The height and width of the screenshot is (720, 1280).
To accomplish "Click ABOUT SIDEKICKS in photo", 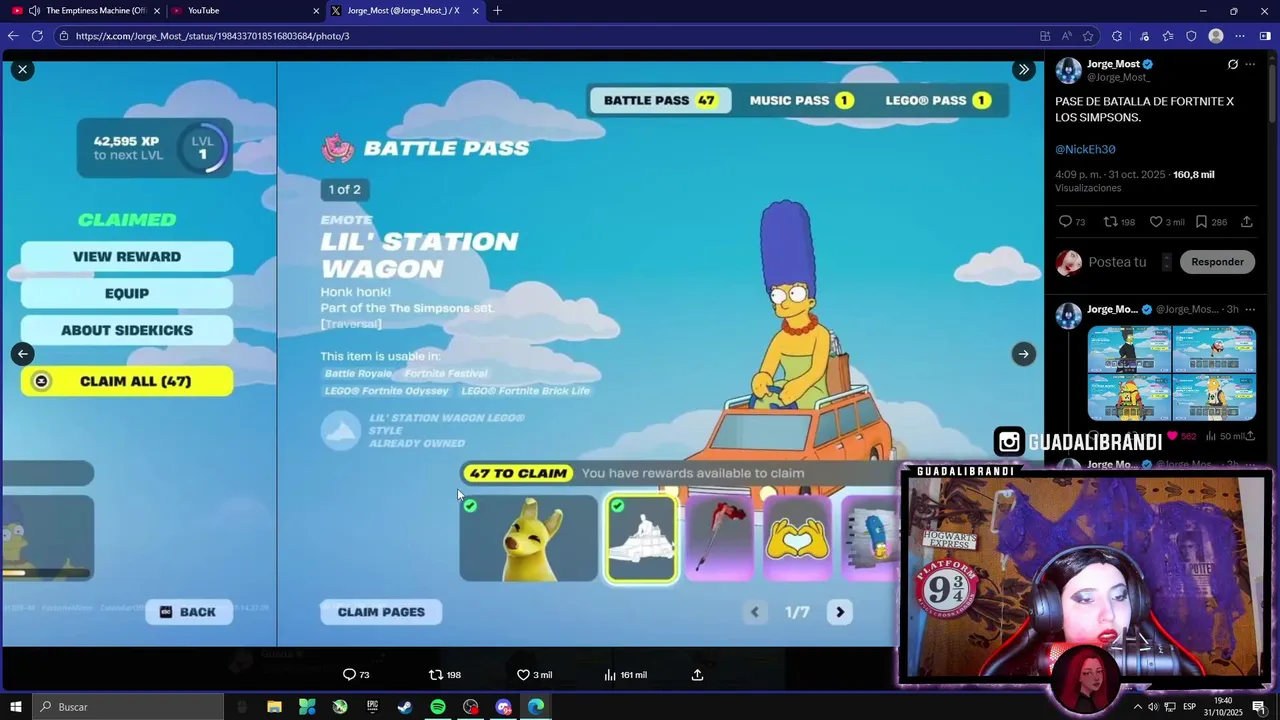I will (x=127, y=330).
